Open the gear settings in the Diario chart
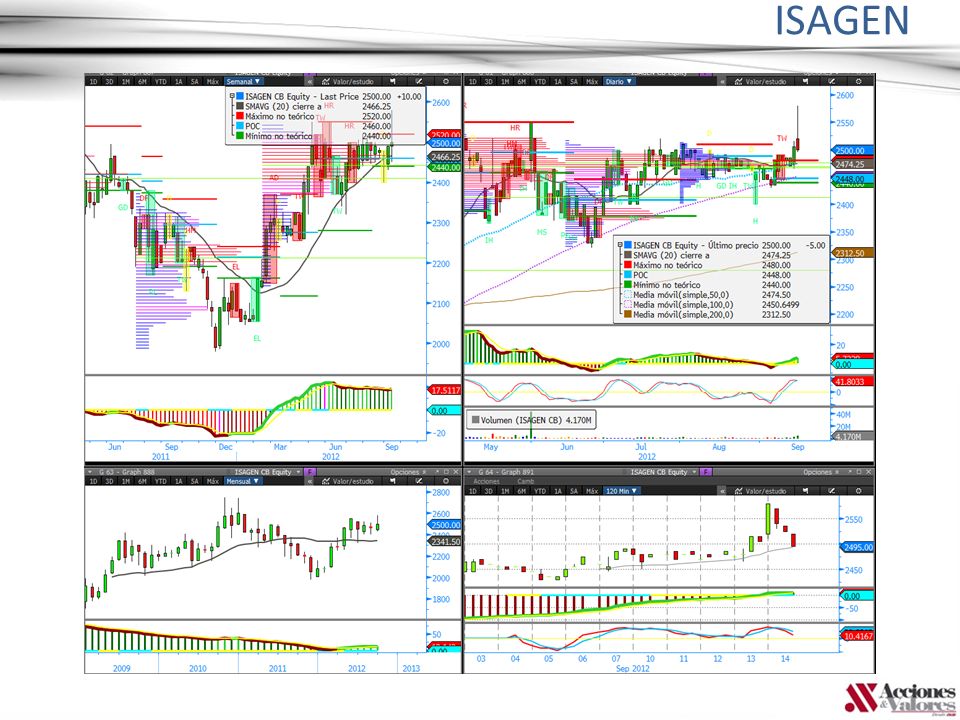The image size is (960, 720). [x=858, y=81]
